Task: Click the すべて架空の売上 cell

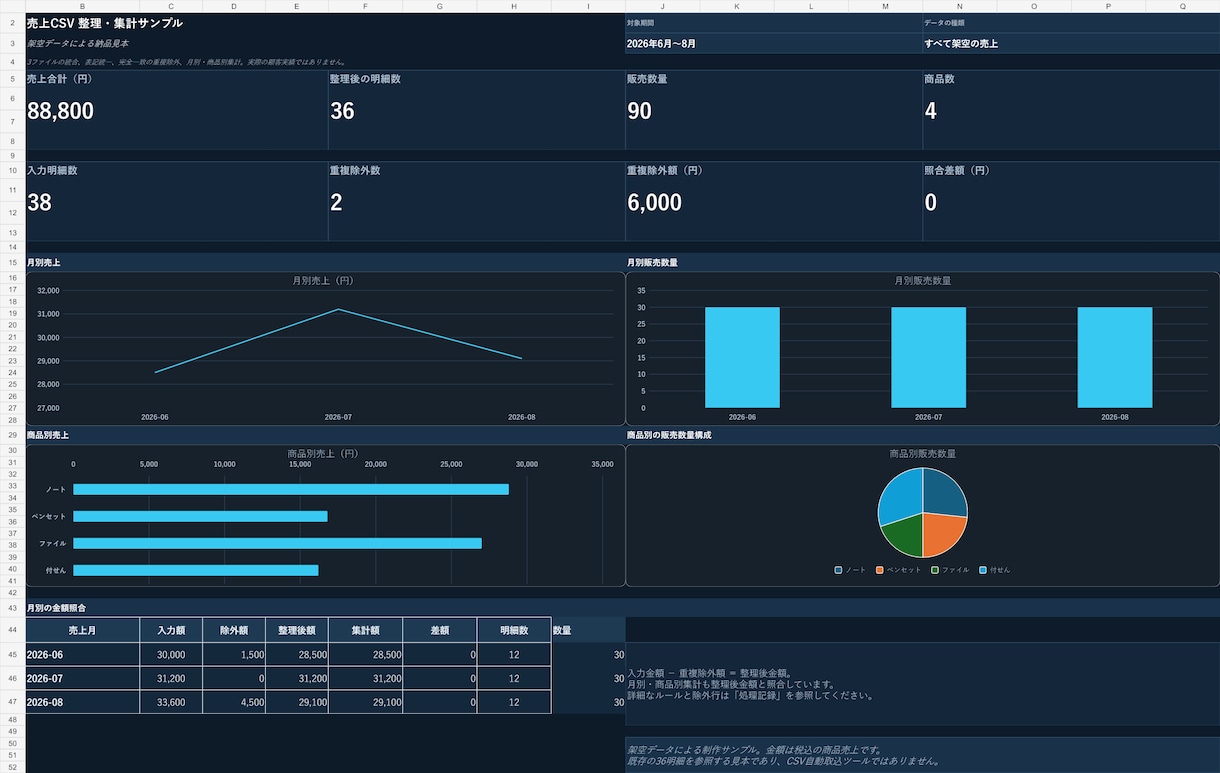Action: coord(961,43)
